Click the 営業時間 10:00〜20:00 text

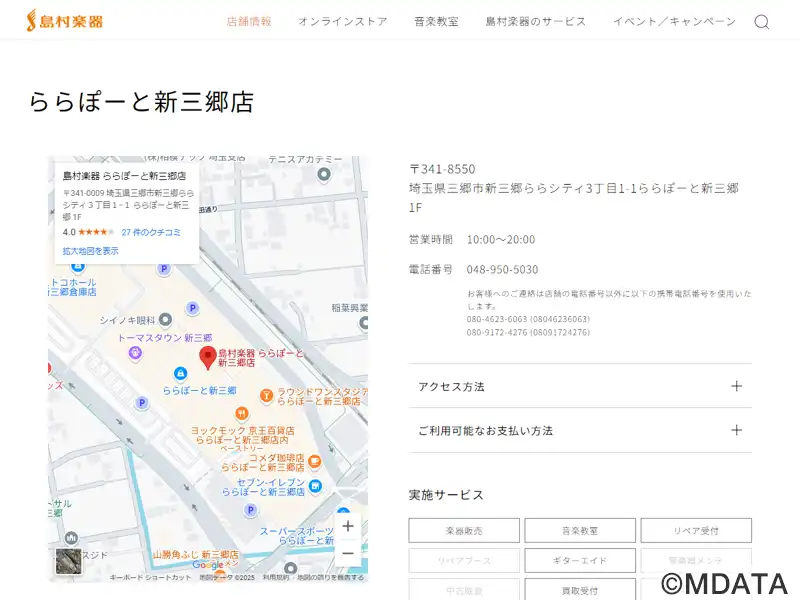(472, 239)
